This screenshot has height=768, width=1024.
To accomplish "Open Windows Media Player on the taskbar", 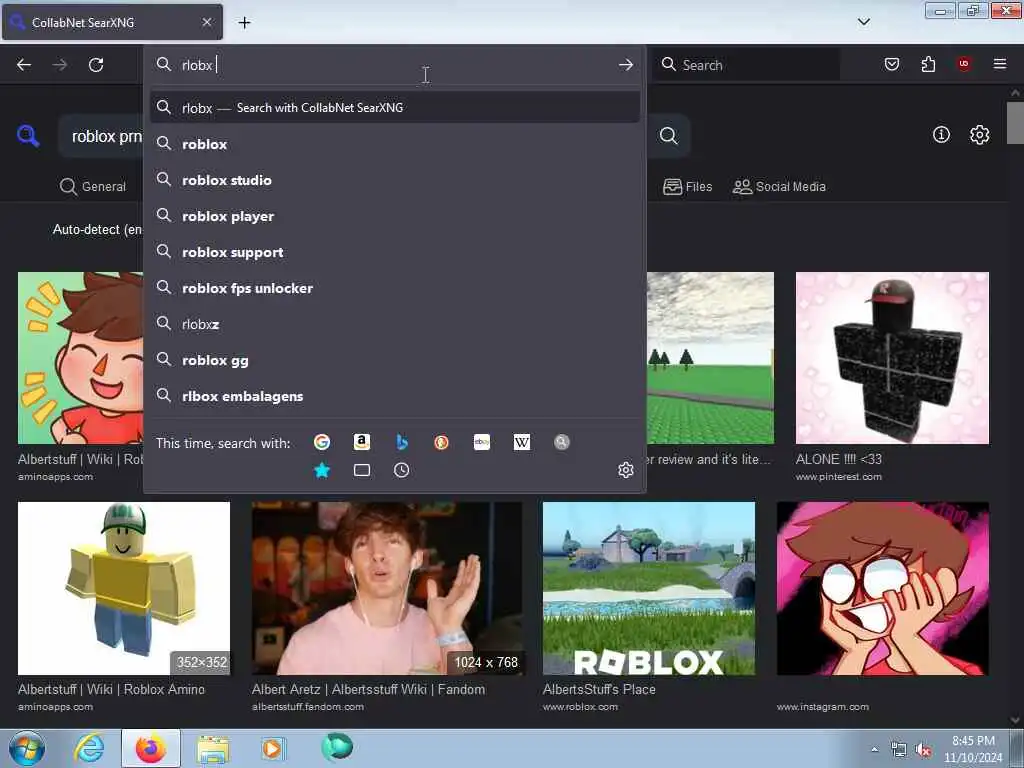I will tap(273, 748).
